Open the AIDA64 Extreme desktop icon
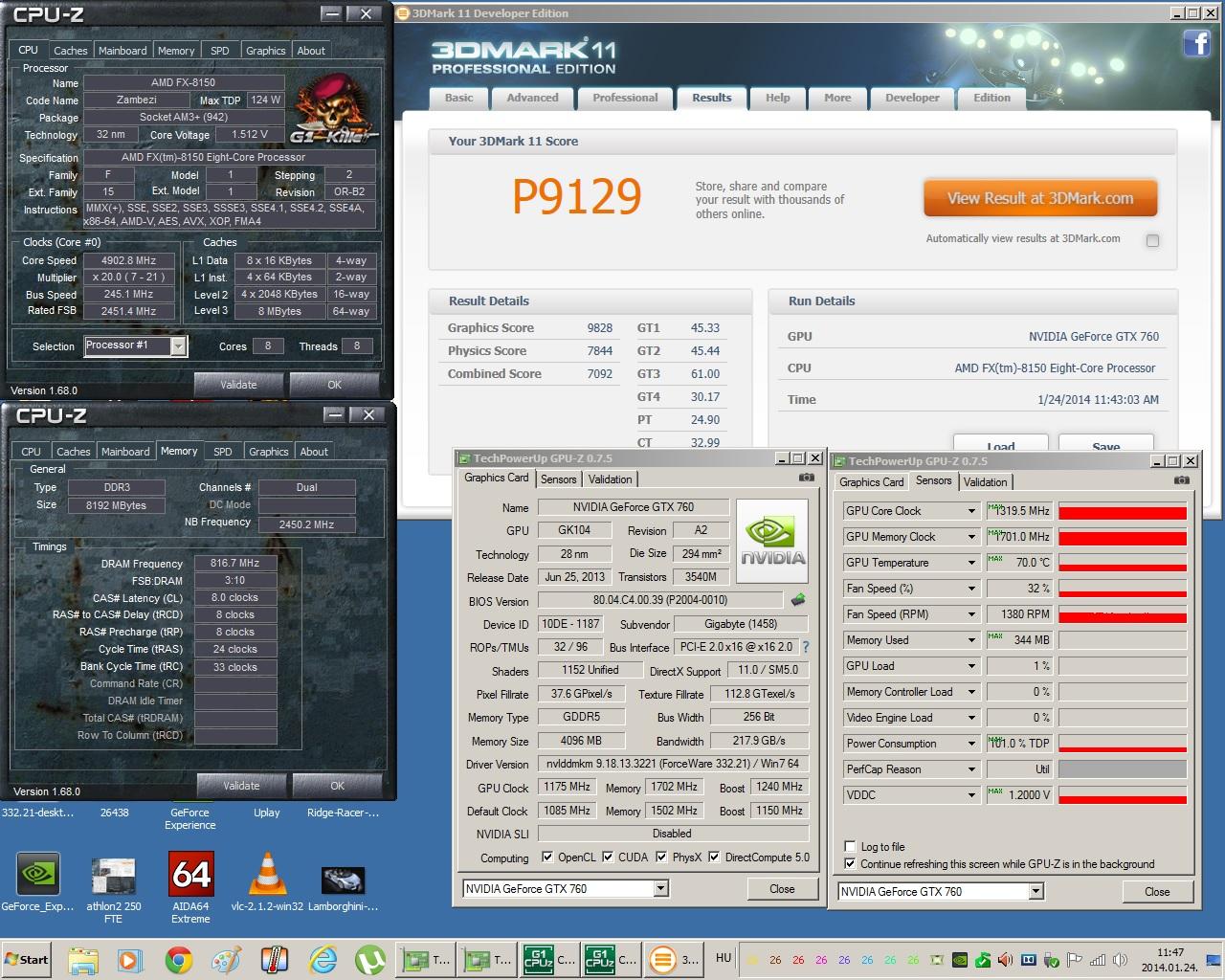This screenshot has height=980, width=1225. [x=190, y=887]
